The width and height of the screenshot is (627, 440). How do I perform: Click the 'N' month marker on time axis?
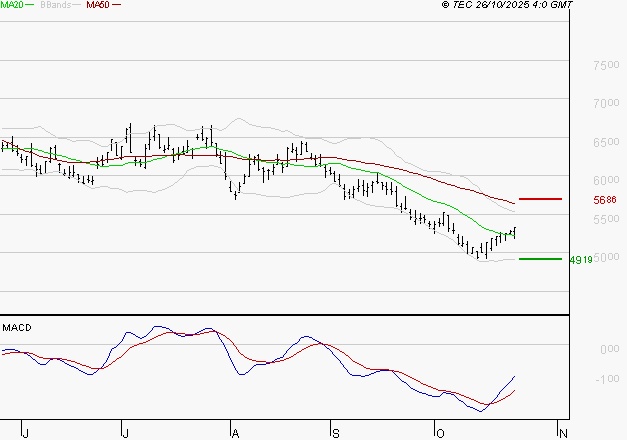point(563,432)
